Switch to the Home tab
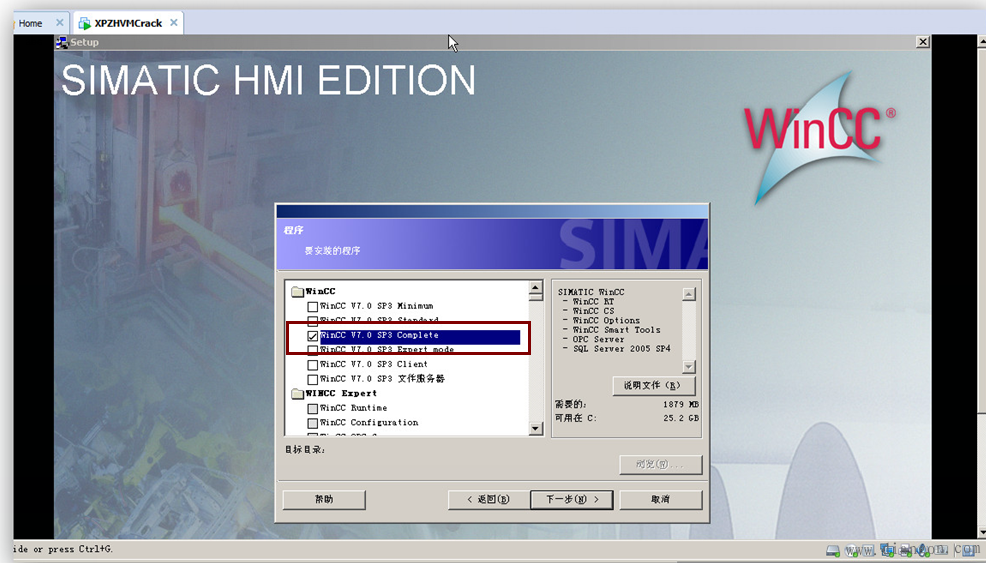986x563 pixels. tap(30, 23)
